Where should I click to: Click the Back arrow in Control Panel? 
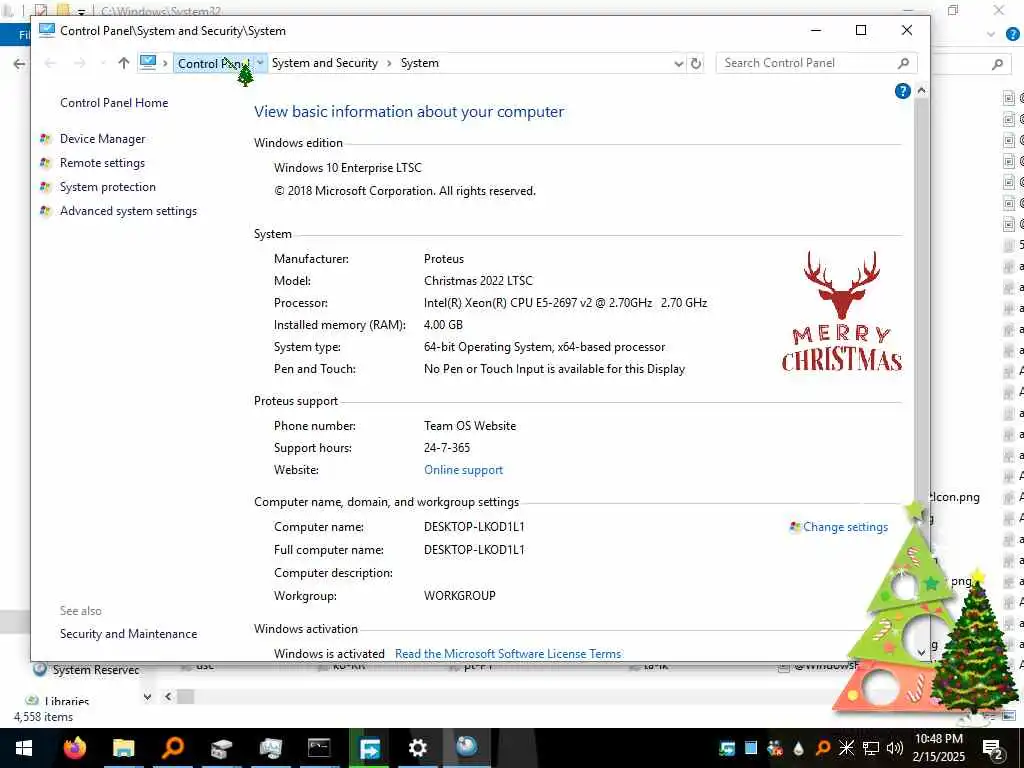tap(50, 63)
